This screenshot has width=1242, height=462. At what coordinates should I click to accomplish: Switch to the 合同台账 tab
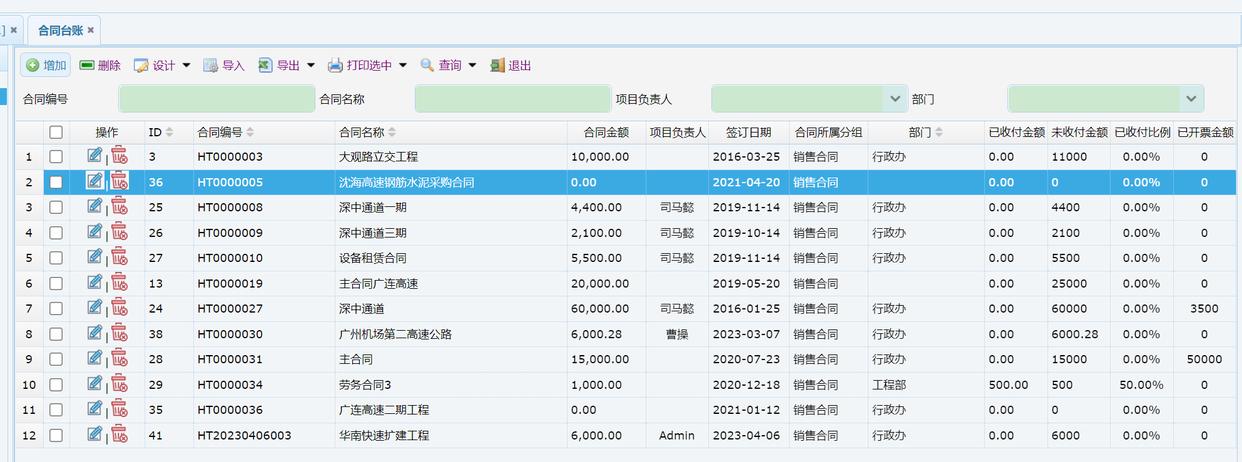click(59, 30)
